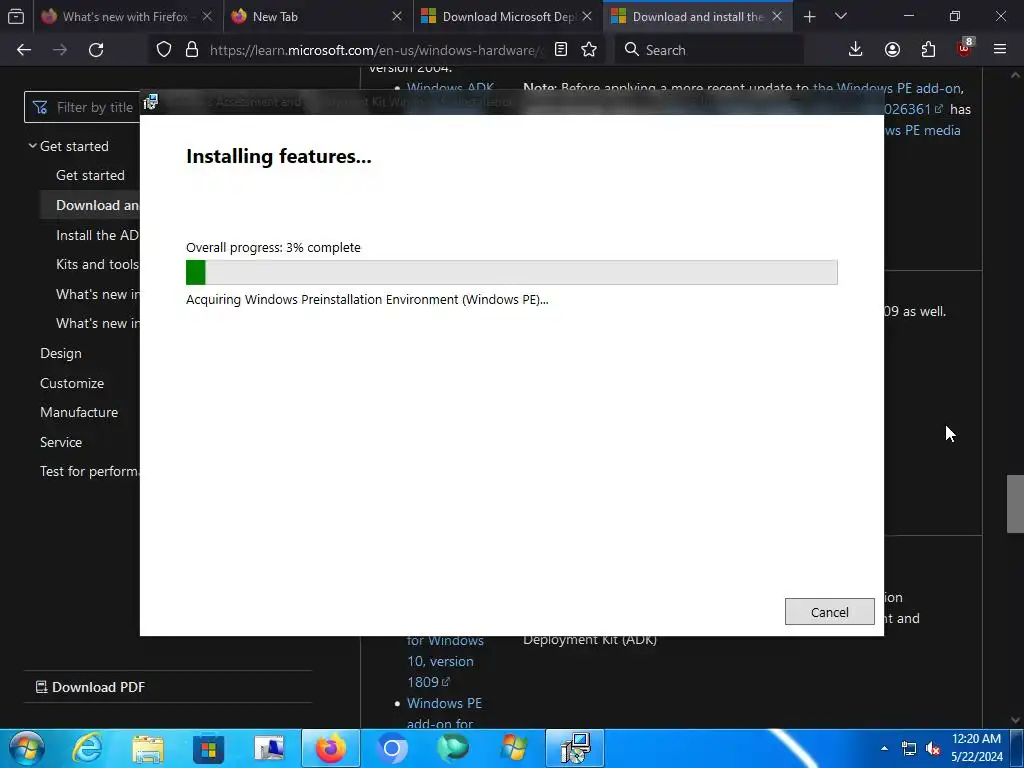
Task: Open the Manufacture section in sidebar
Action: [x=79, y=413]
